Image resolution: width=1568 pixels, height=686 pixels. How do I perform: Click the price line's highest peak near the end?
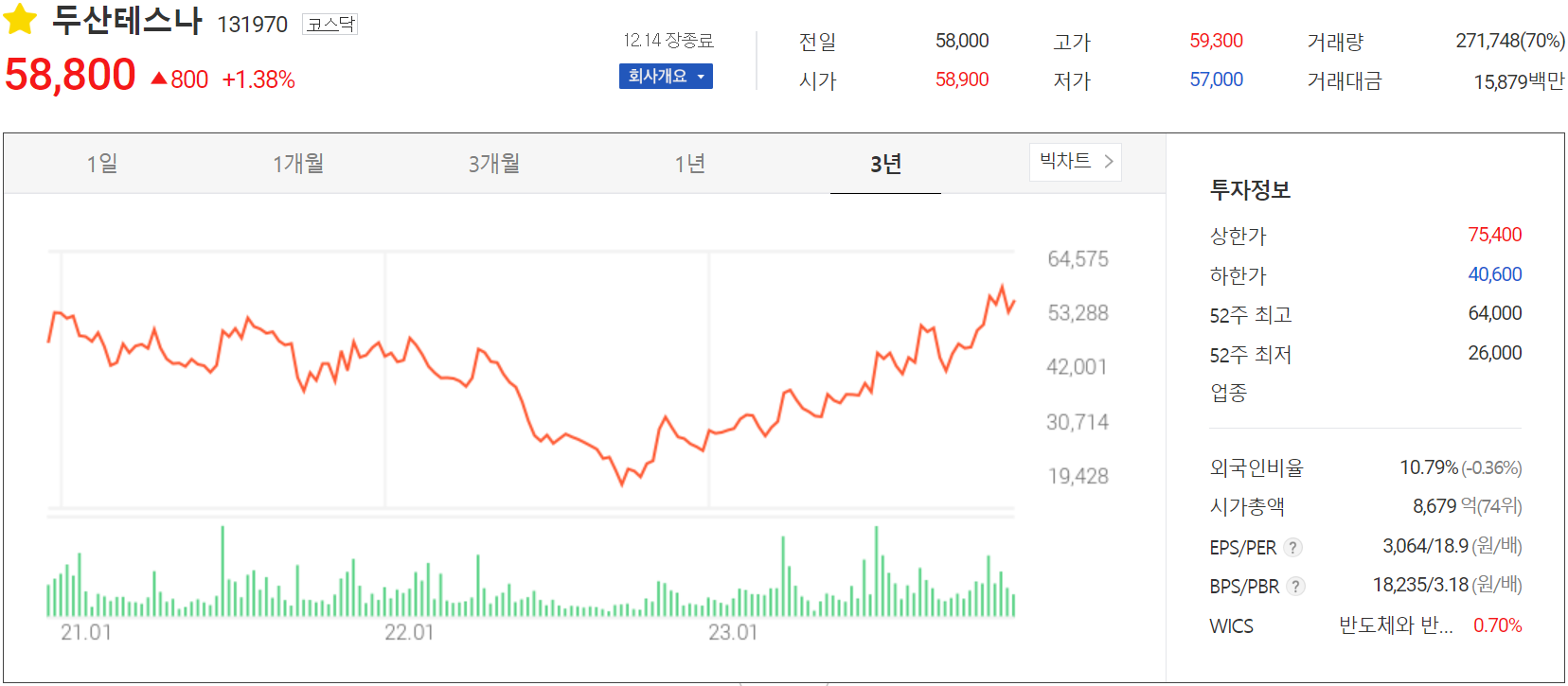[x=1002, y=286]
